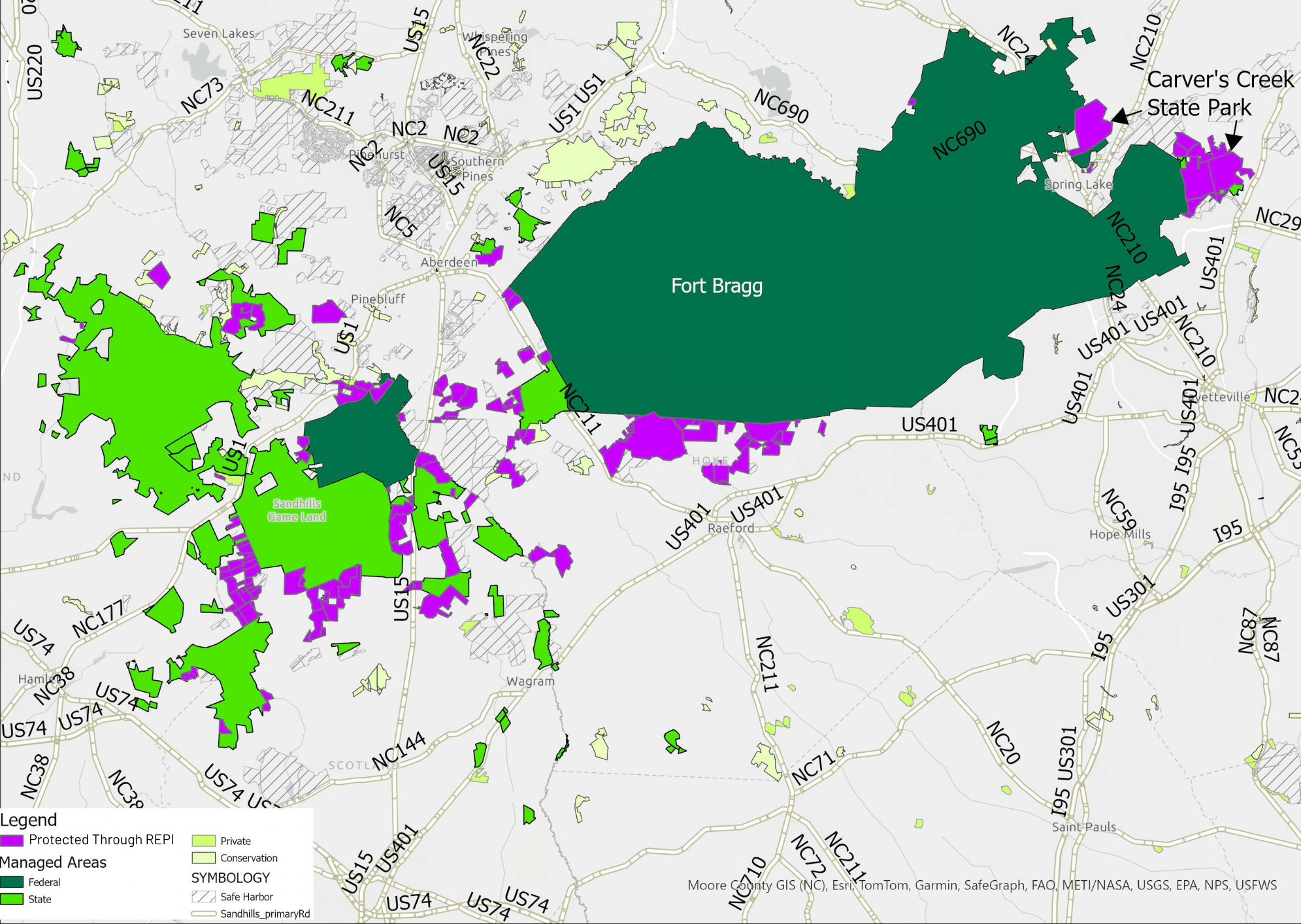
Task: Click the Safe Harbor hatched legend symbol
Action: [x=203, y=897]
